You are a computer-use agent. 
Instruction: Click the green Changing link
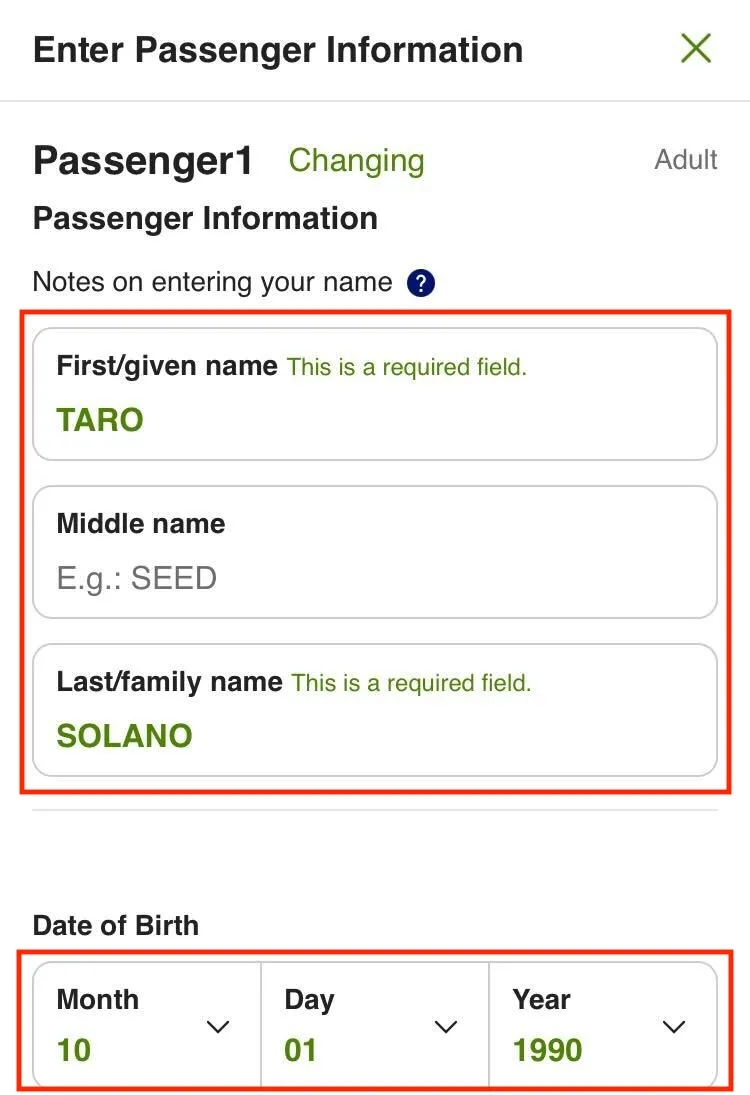pos(356,160)
